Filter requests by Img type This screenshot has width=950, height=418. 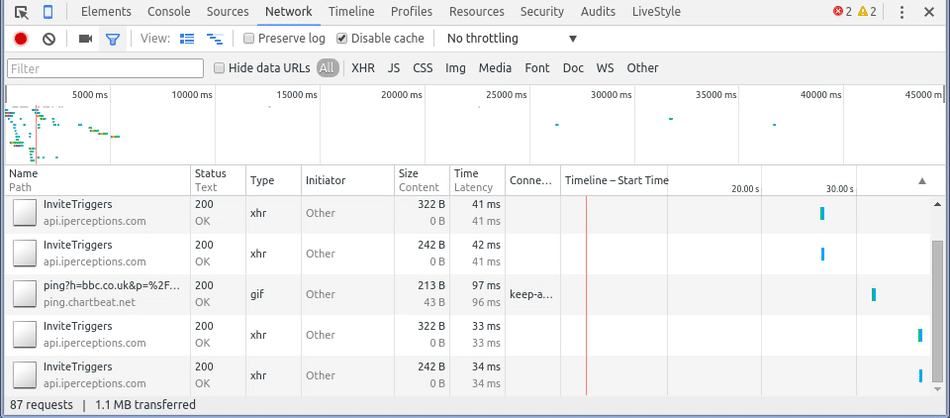[455, 68]
